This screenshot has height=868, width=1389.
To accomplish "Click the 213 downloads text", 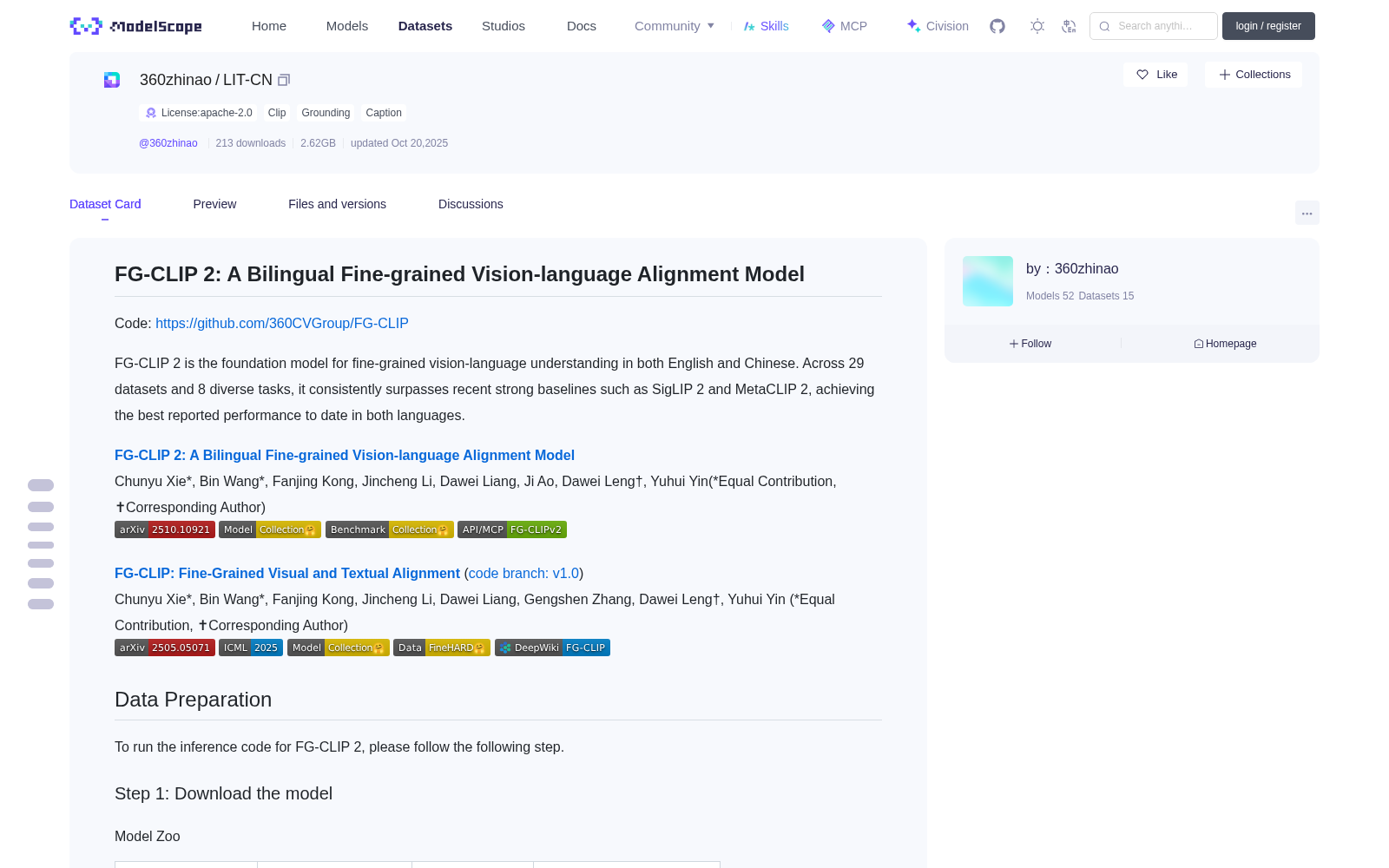I will coord(251,143).
